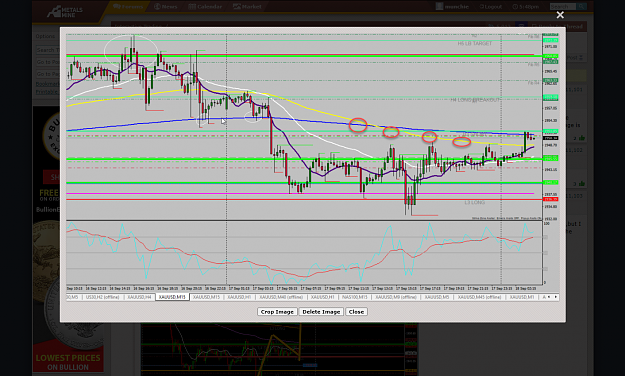This screenshot has width=625, height=376.
Task: Open the Options menu in the left sidebar
Action: coord(45,36)
